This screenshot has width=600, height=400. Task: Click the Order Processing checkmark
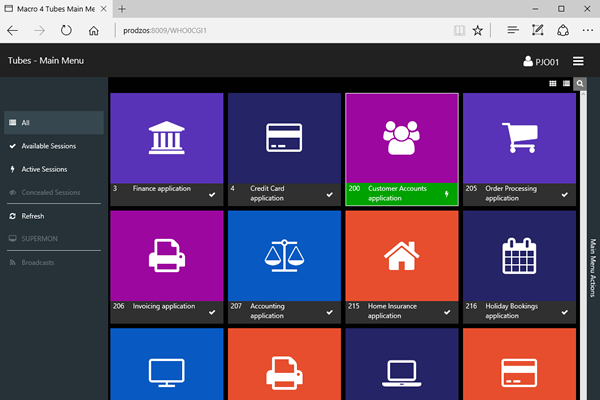click(x=564, y=195)
